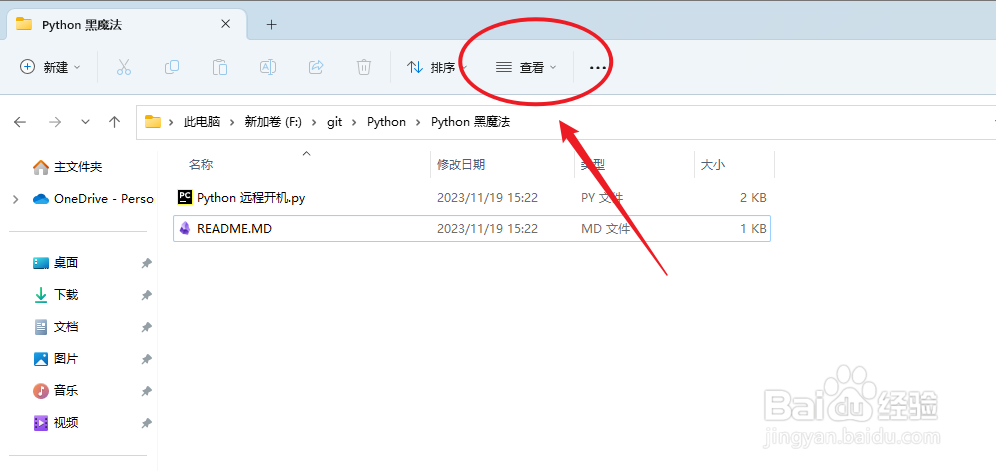This screenshot has height=471, width=996.
Task: Open the 查看 view menu
Action: [x=526, y=67]
